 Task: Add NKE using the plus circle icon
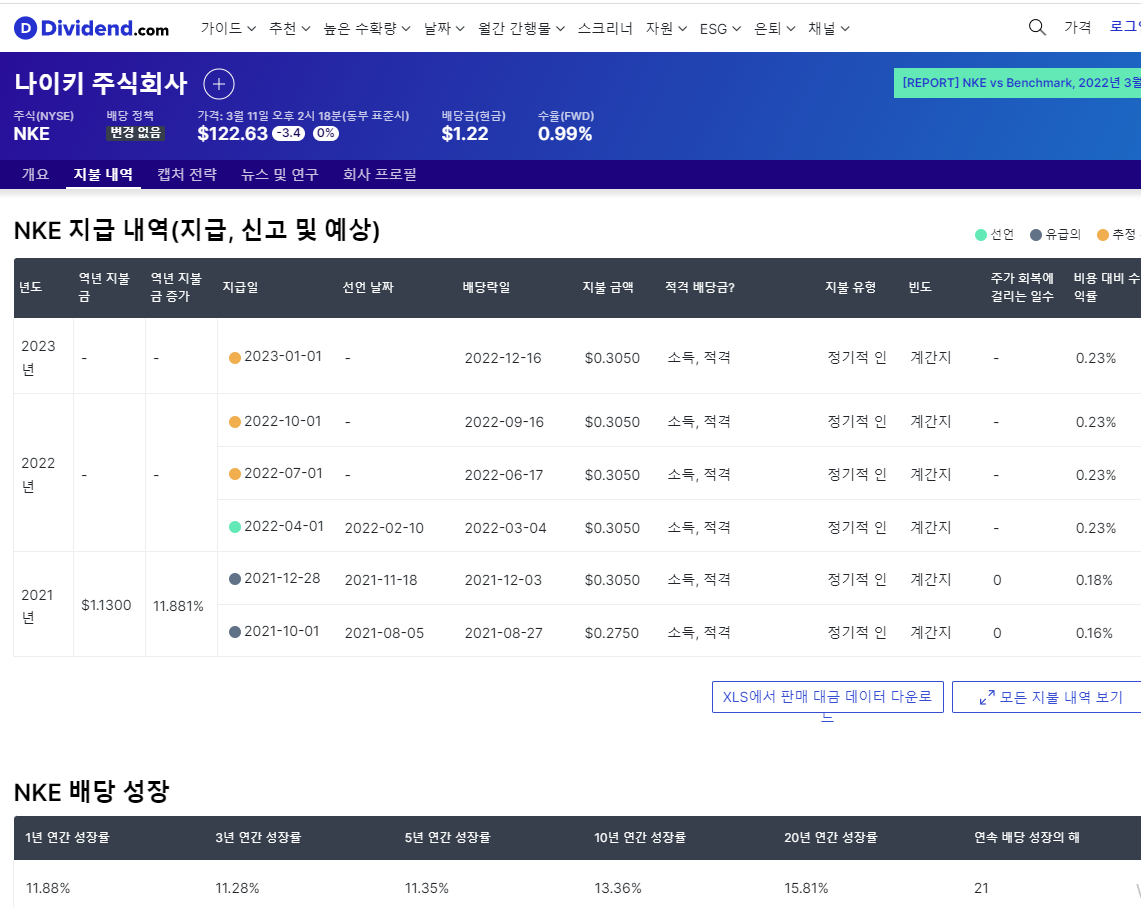tap(219, 84)
